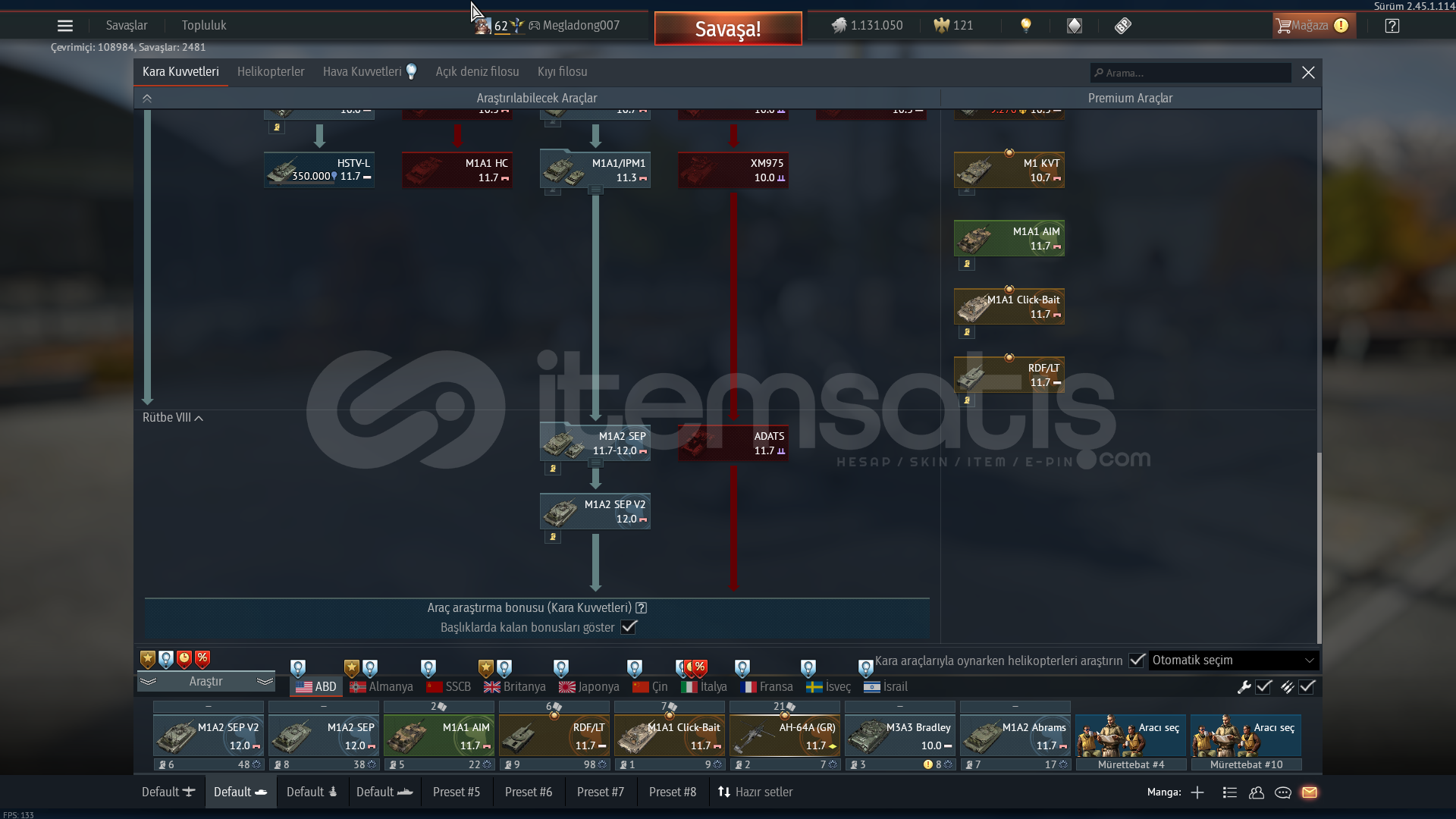Click the Arama search field
Image resolution: width=1456 pixels, height=819 pixels.
[x=1191, y=73]
